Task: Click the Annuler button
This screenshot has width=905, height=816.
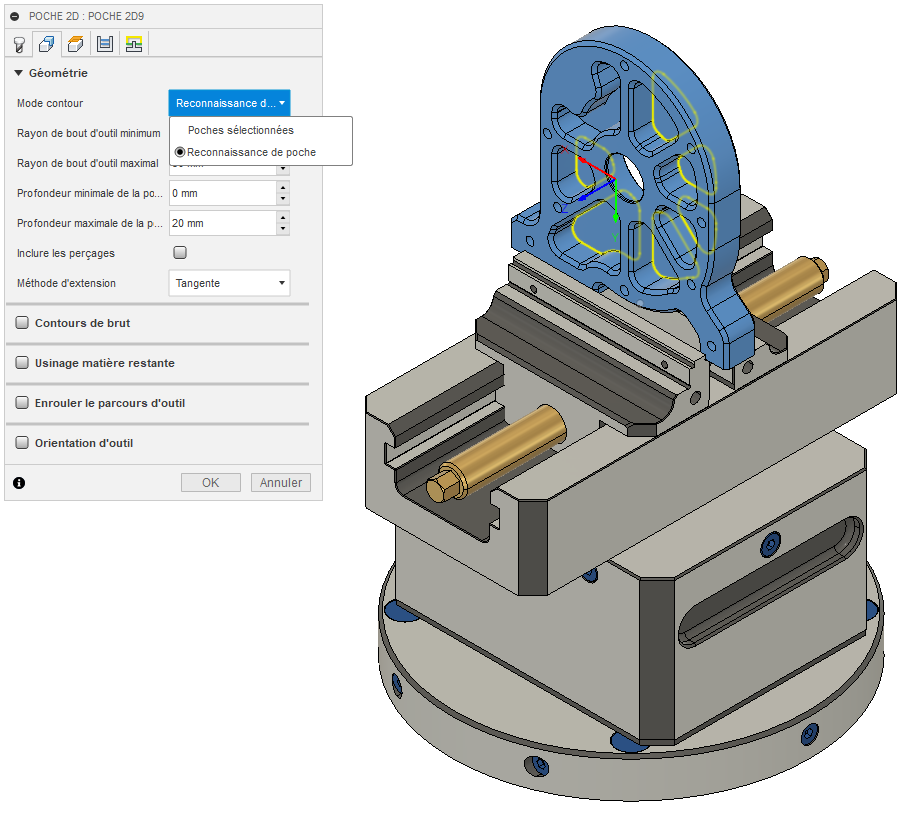Action: 281,483
